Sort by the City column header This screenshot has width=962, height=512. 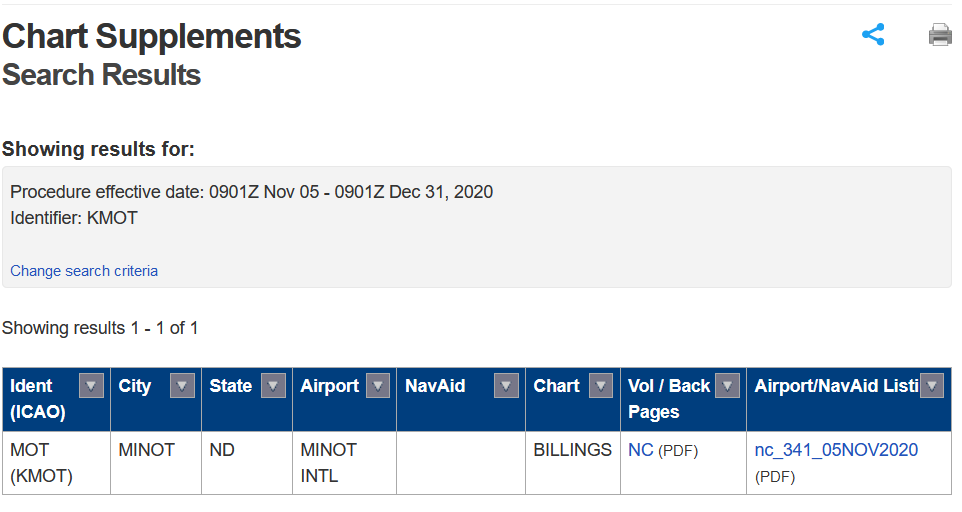(135, 386)
